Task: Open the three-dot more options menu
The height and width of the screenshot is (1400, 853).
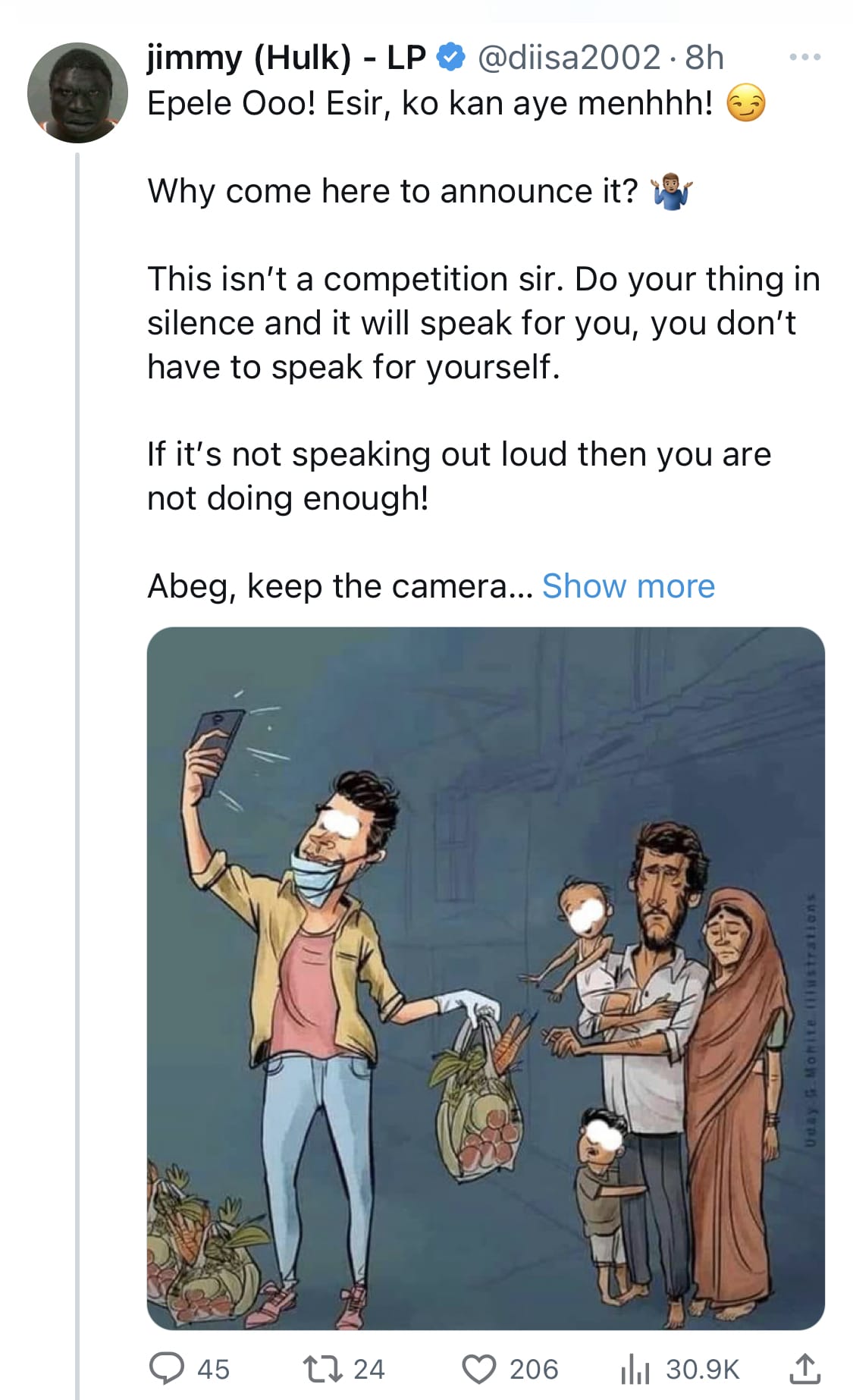Action: 804,57
